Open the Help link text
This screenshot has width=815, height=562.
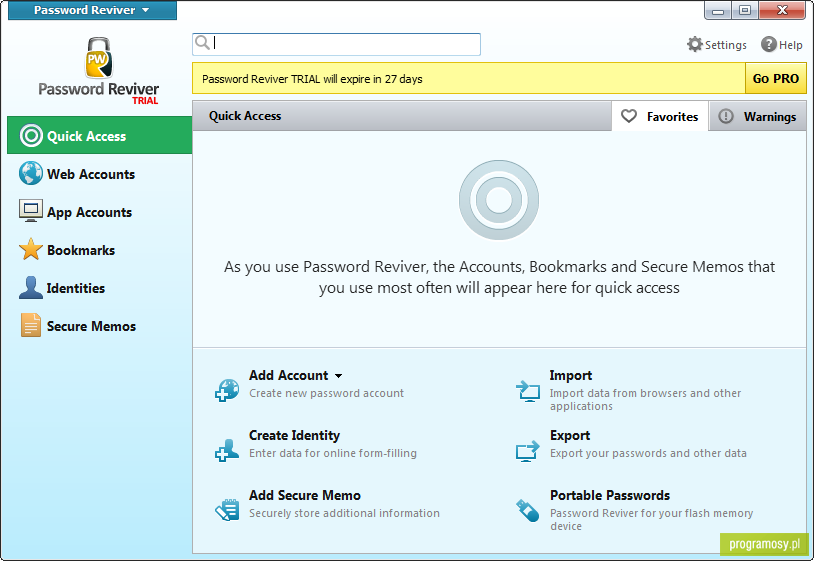click(791, 45)
